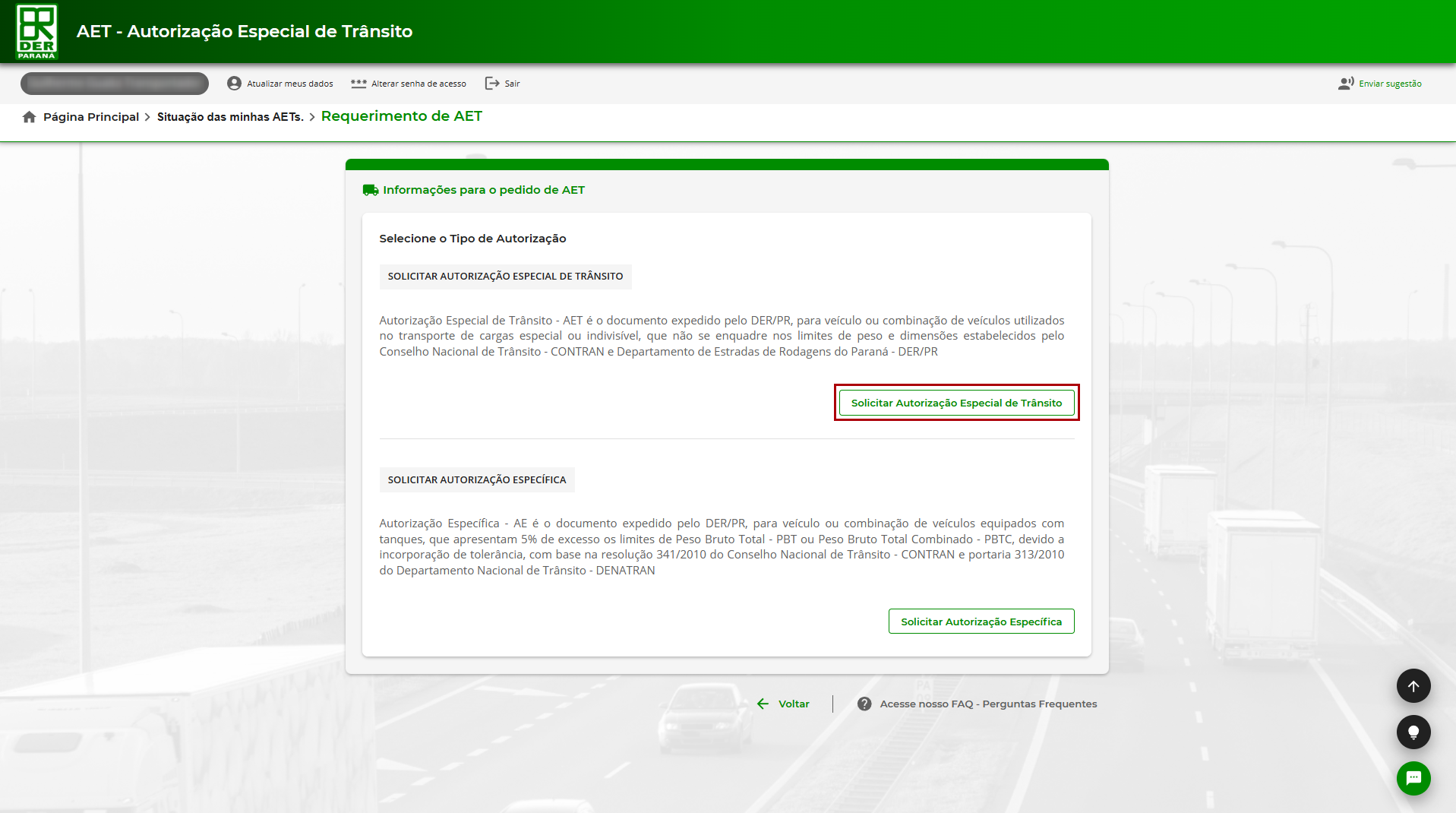This screenshot has height=813, width=1456.
Task: Click the Voltar back arrow icon
Action: [x=763, y=704]
